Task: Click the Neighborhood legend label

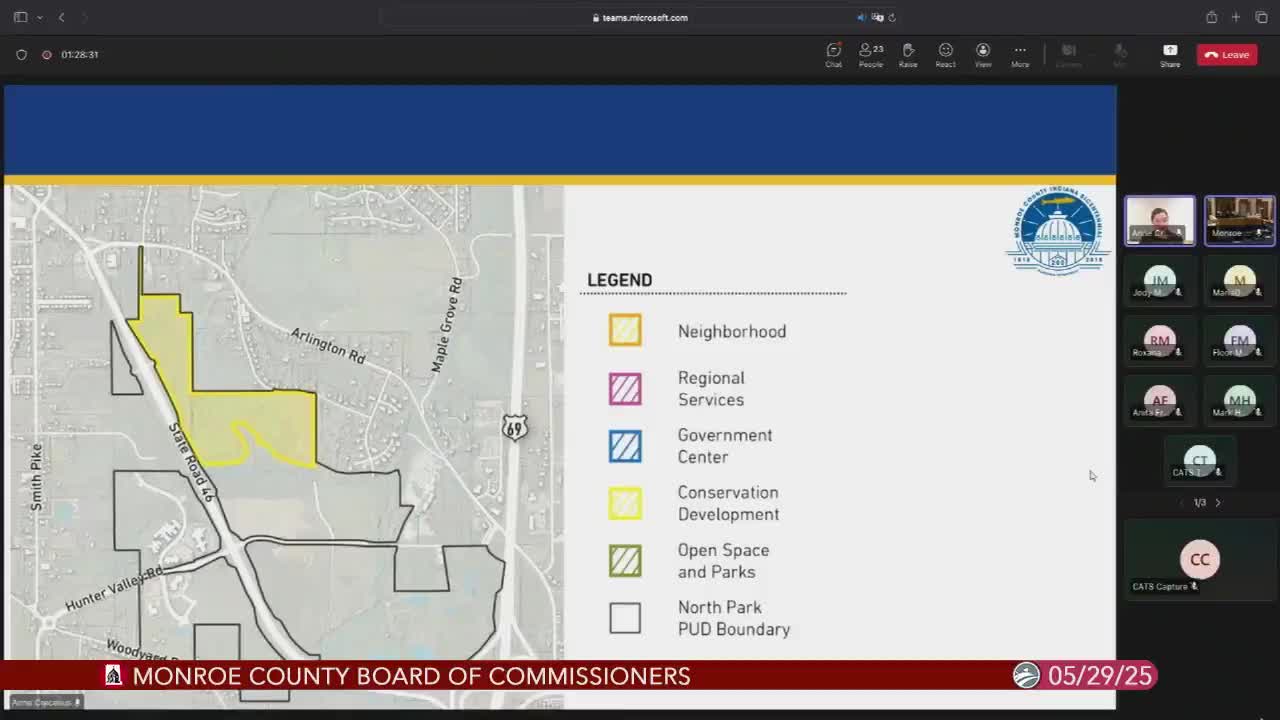Action: pos(732,332)
